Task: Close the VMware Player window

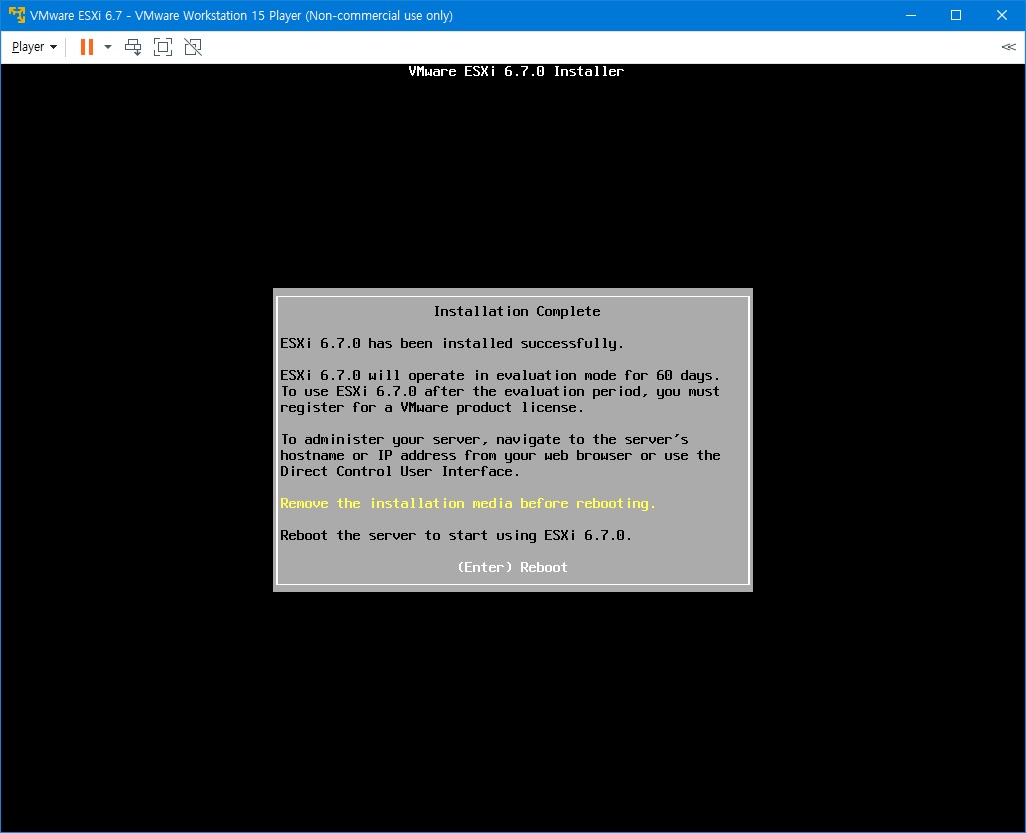Action: [x=1002, y=15]
